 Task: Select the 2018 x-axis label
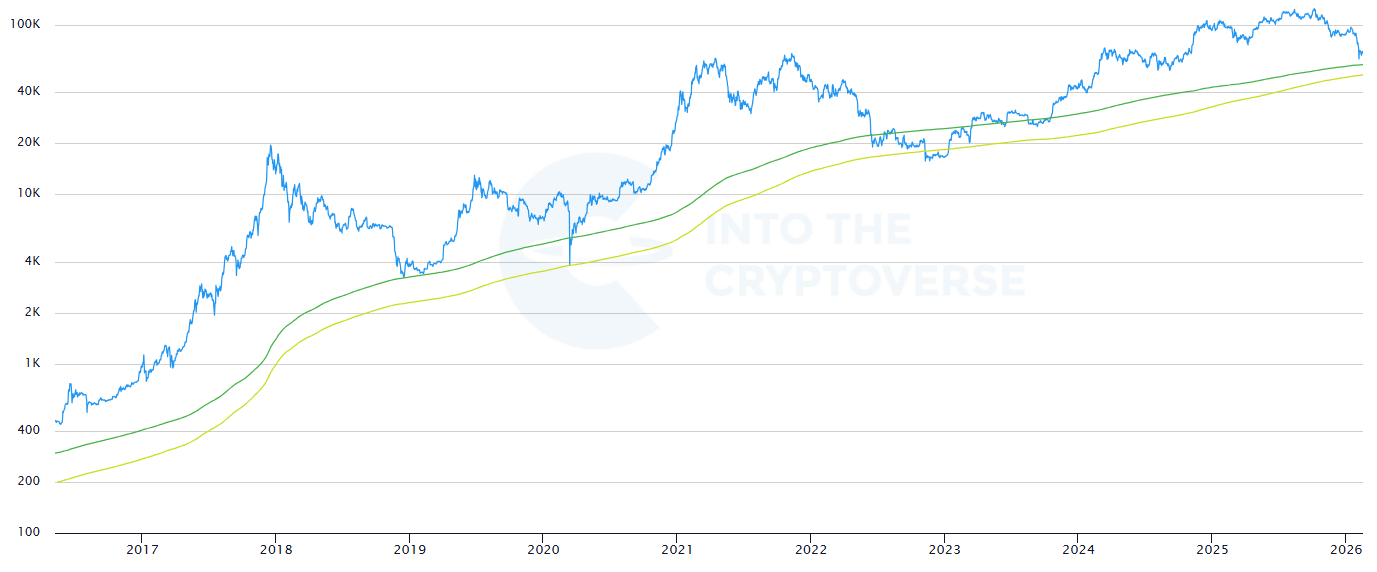(275, 549)
